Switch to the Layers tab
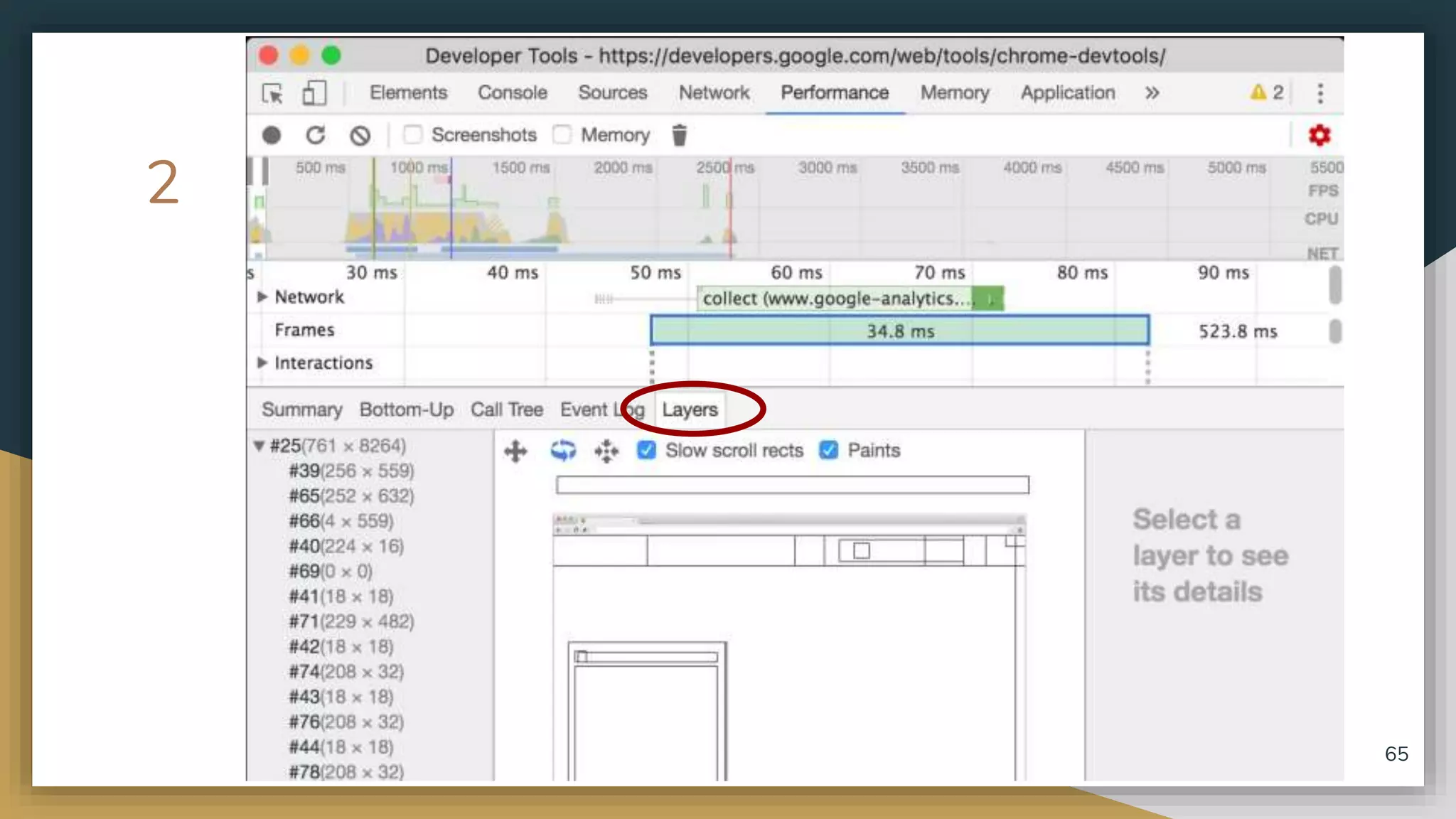 click(x=690, y=409)
